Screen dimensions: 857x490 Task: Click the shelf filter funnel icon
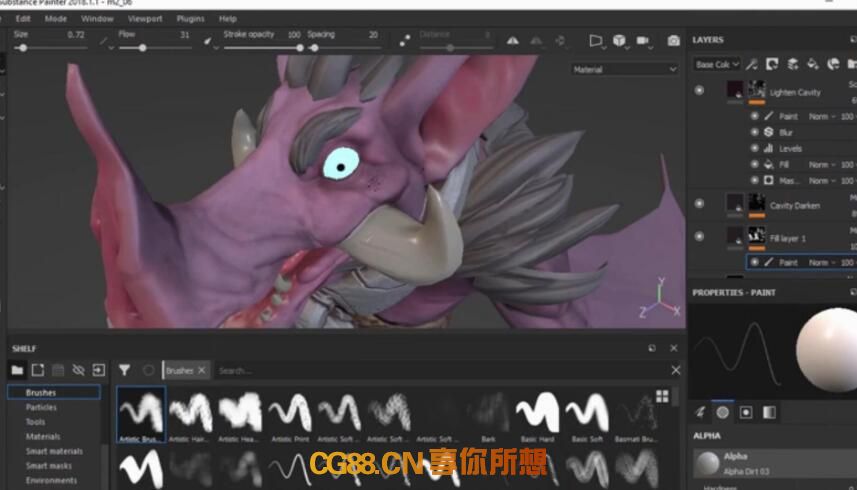(x=124, y=370)
